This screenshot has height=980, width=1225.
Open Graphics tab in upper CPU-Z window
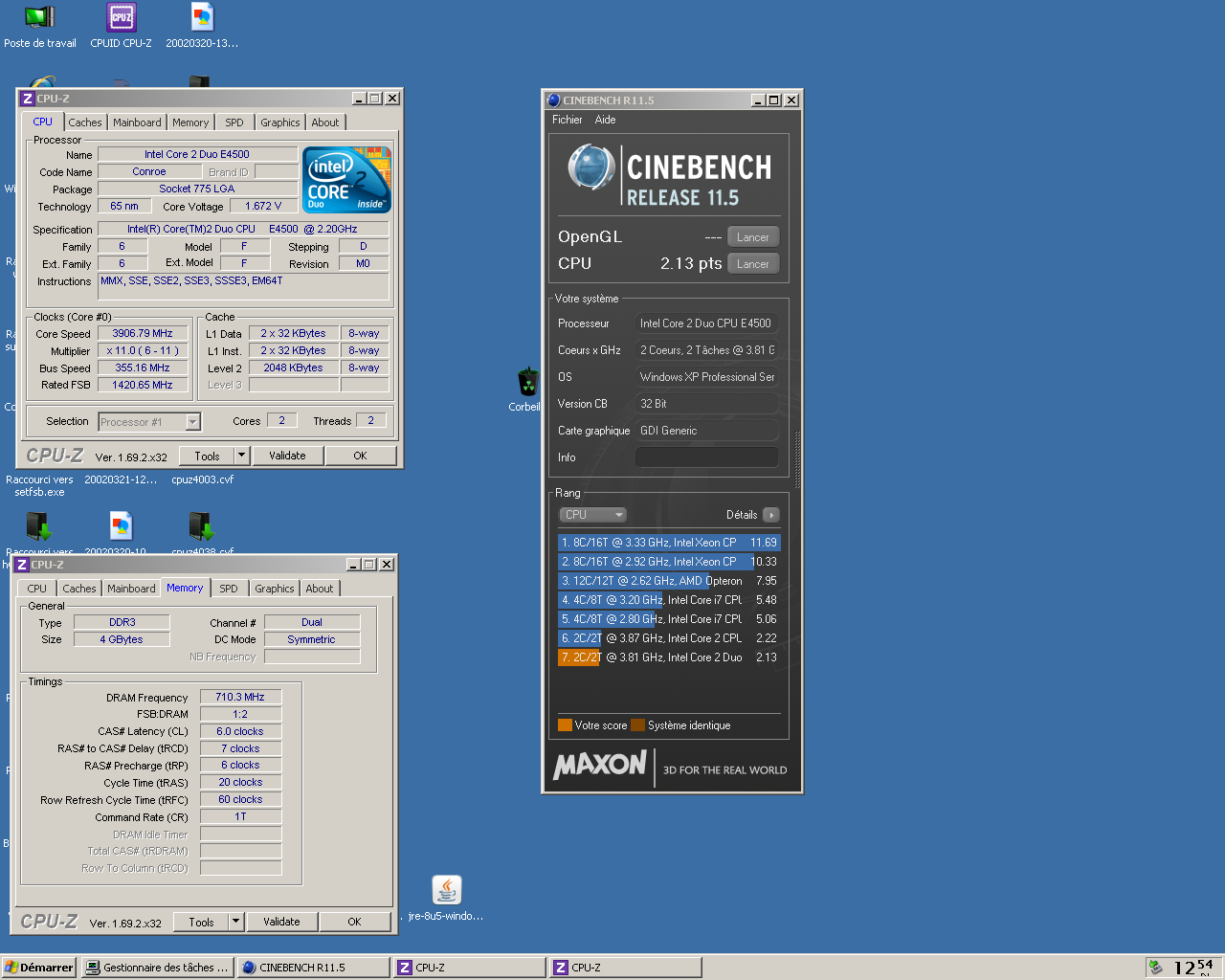point(280,122)
